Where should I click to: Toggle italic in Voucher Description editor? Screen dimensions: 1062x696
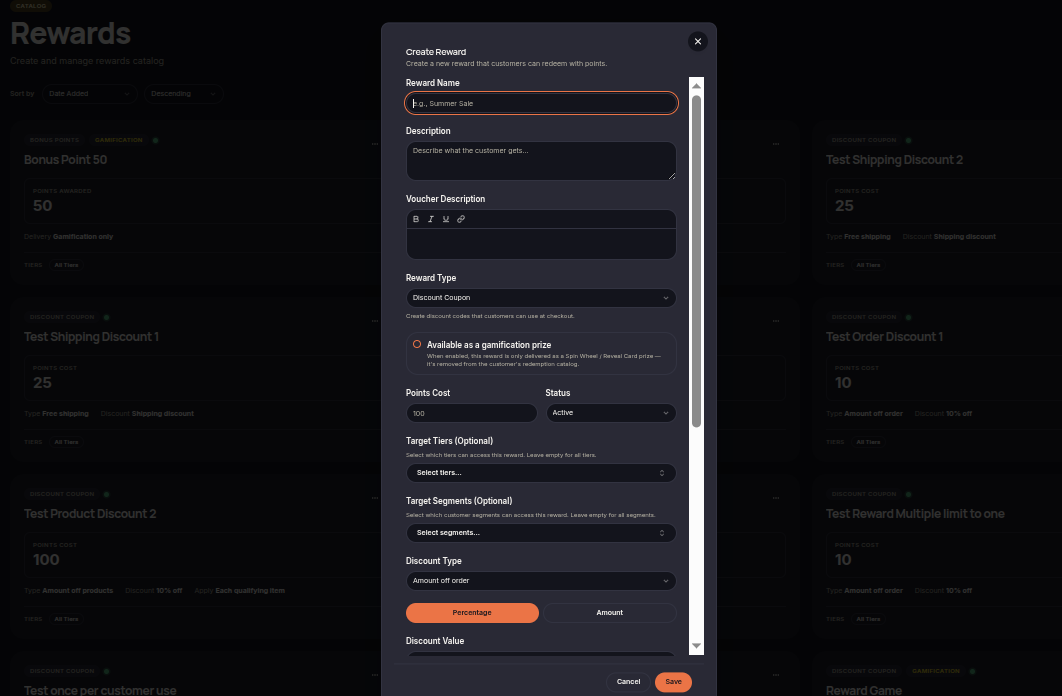click(431, 219)
